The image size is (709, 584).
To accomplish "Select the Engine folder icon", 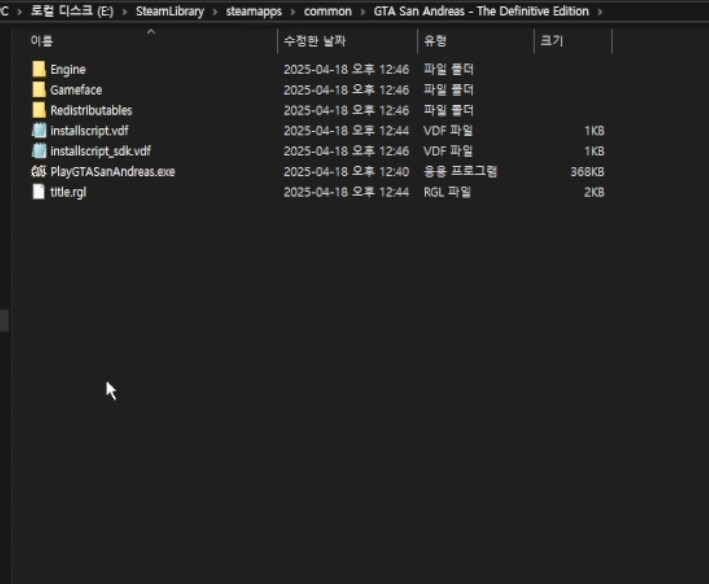I will (39, 69).
